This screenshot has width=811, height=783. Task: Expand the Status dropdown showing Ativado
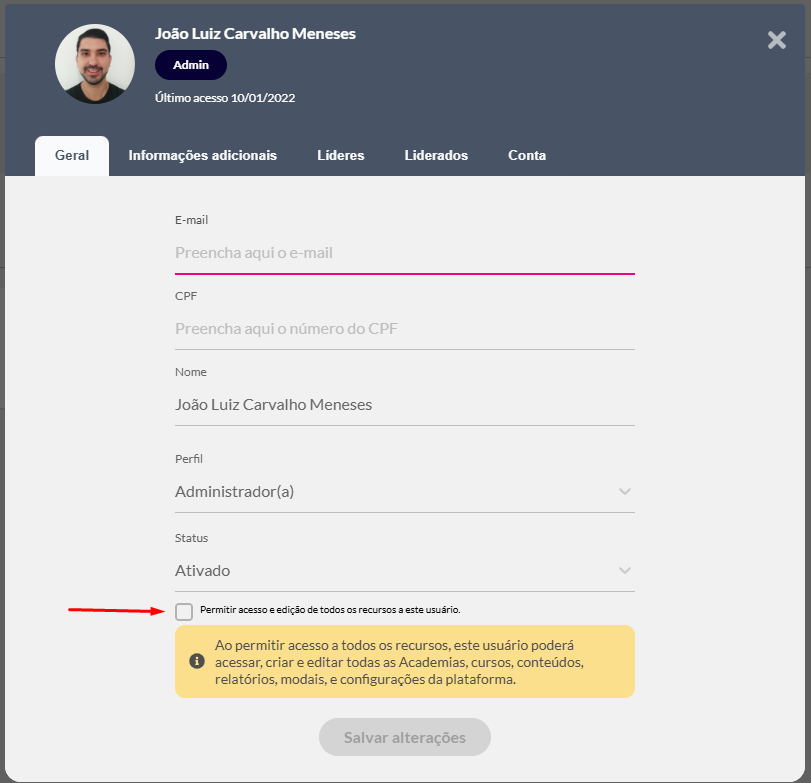tap(390, 571)
